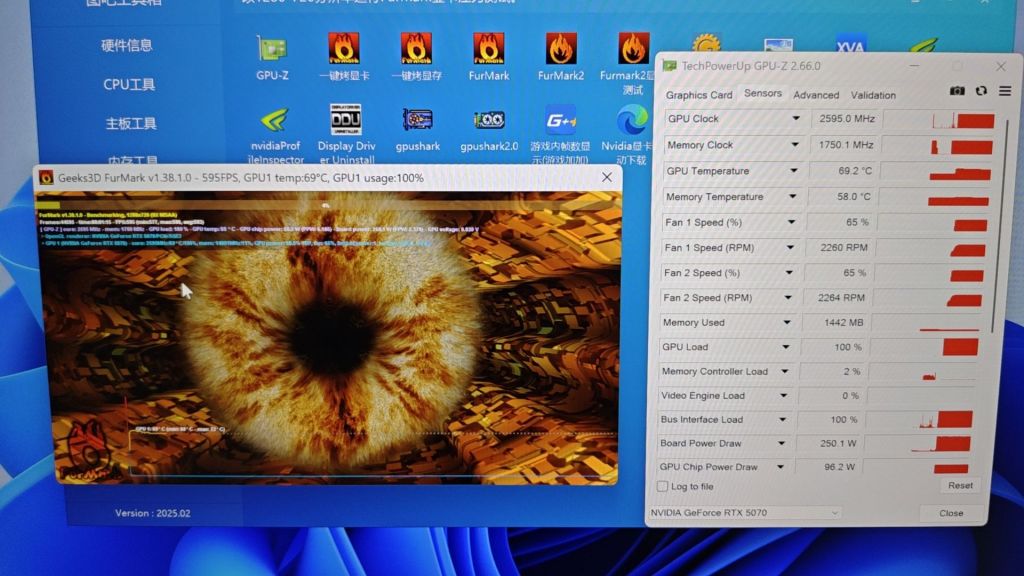This screenshot has height=576, width=1024.
Task: Open the GPU-Z launcher icon
Action: (272, 52)
